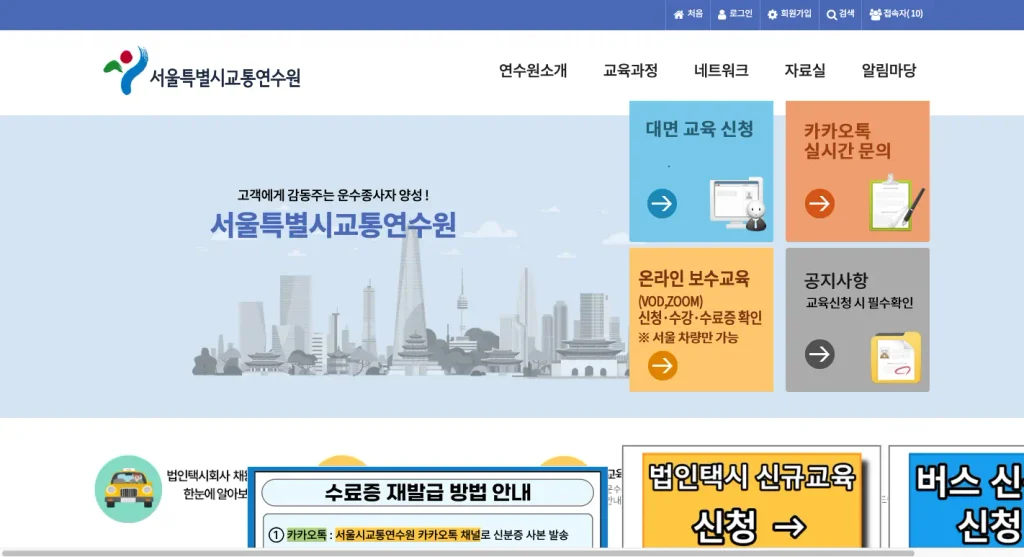Click the ※ 서울 차량만 가능 note
Viewport: 1024px width, 557px height.
pyautogui.click(x=688, y=338)
